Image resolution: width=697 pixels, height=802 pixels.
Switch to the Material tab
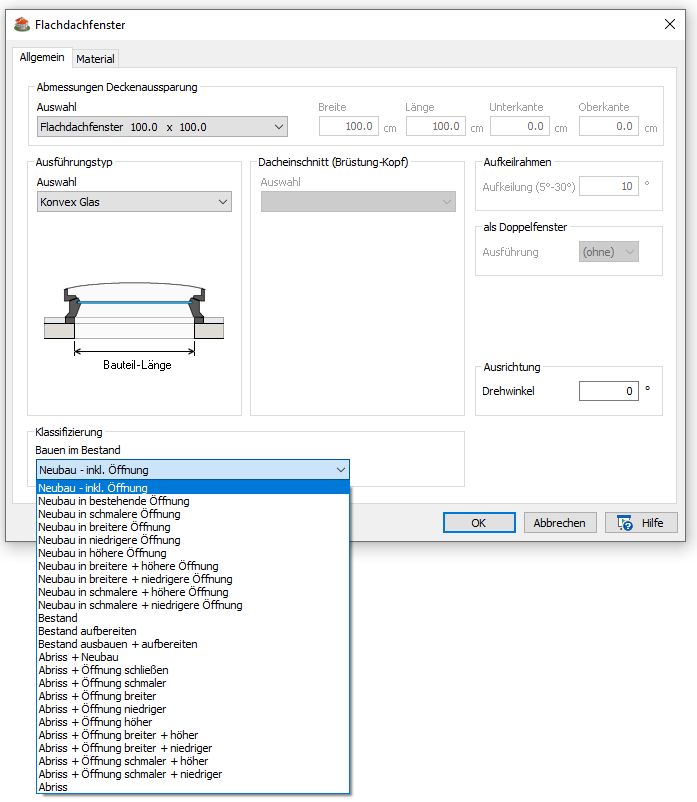(96, 59)
